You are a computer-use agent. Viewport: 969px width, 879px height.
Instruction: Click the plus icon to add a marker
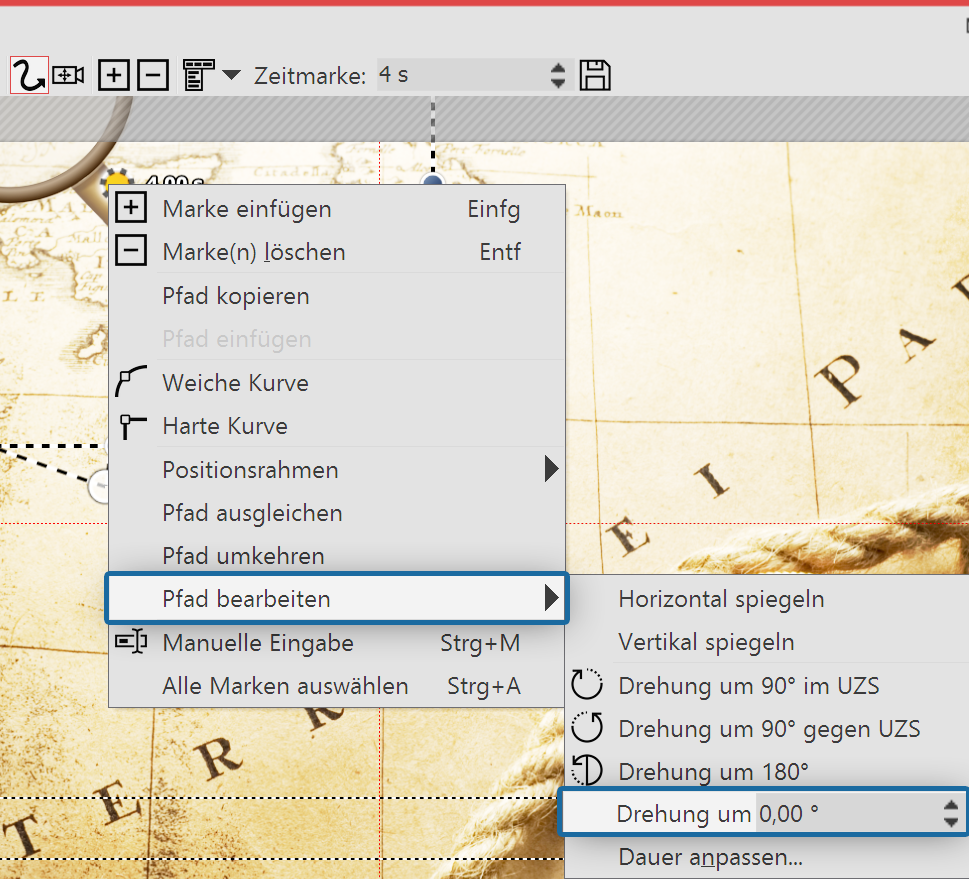tap(113, 75)
